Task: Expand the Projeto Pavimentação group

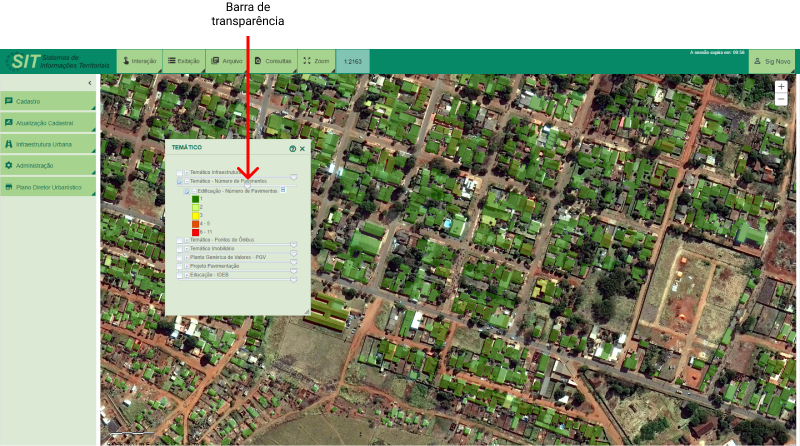Action: point(186,266)
